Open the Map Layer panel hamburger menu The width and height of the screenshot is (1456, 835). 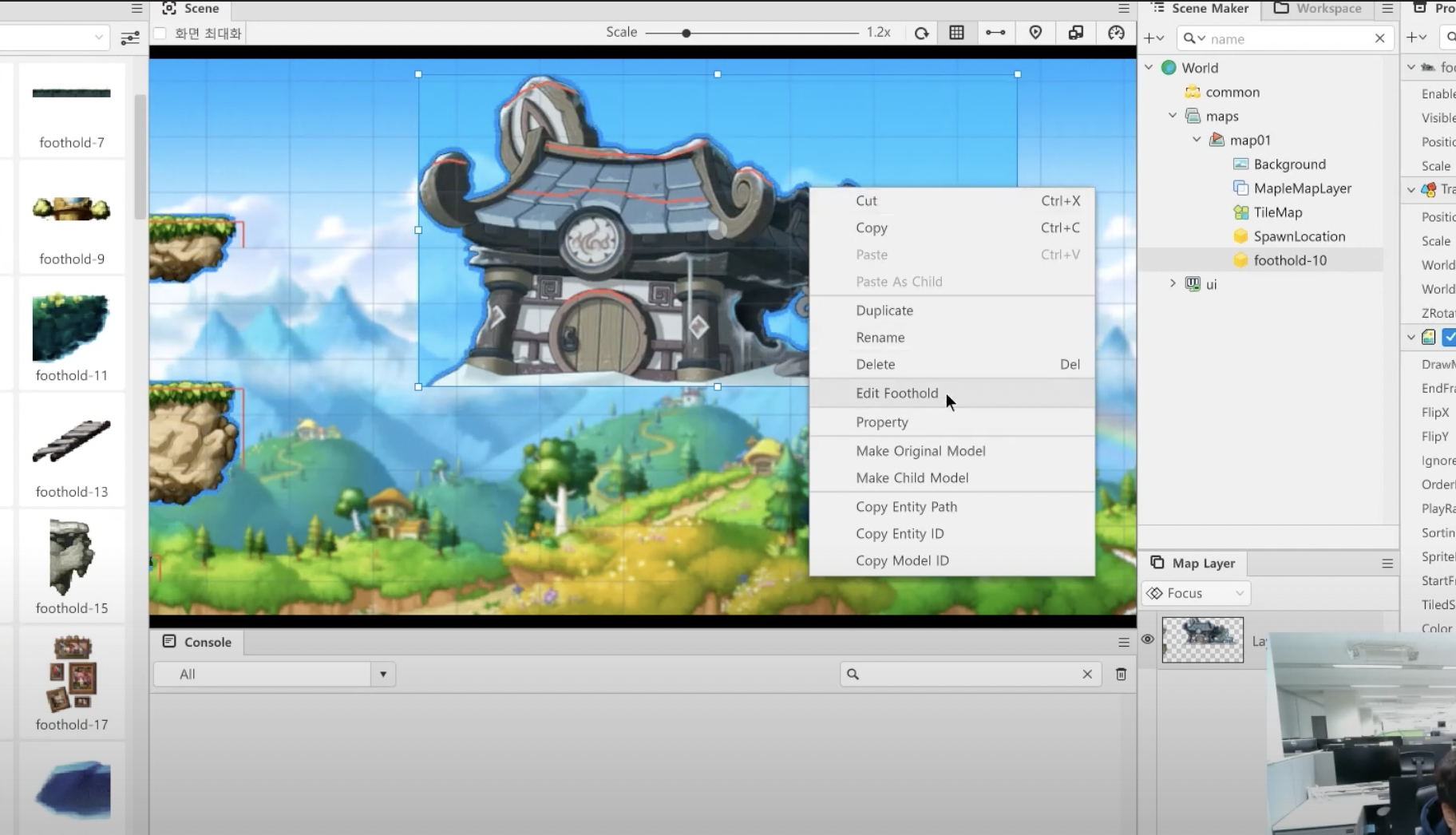[x=1387, y=564]
